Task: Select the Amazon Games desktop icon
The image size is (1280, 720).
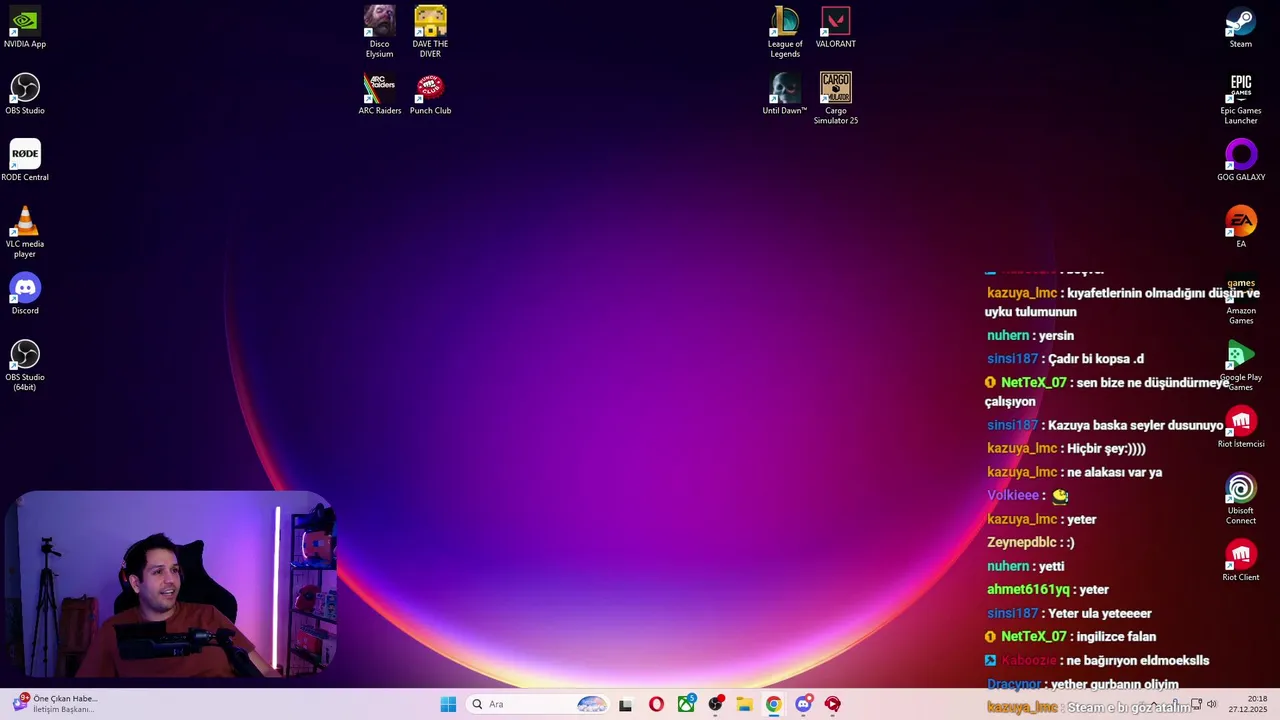Action: click(1241, 300)
